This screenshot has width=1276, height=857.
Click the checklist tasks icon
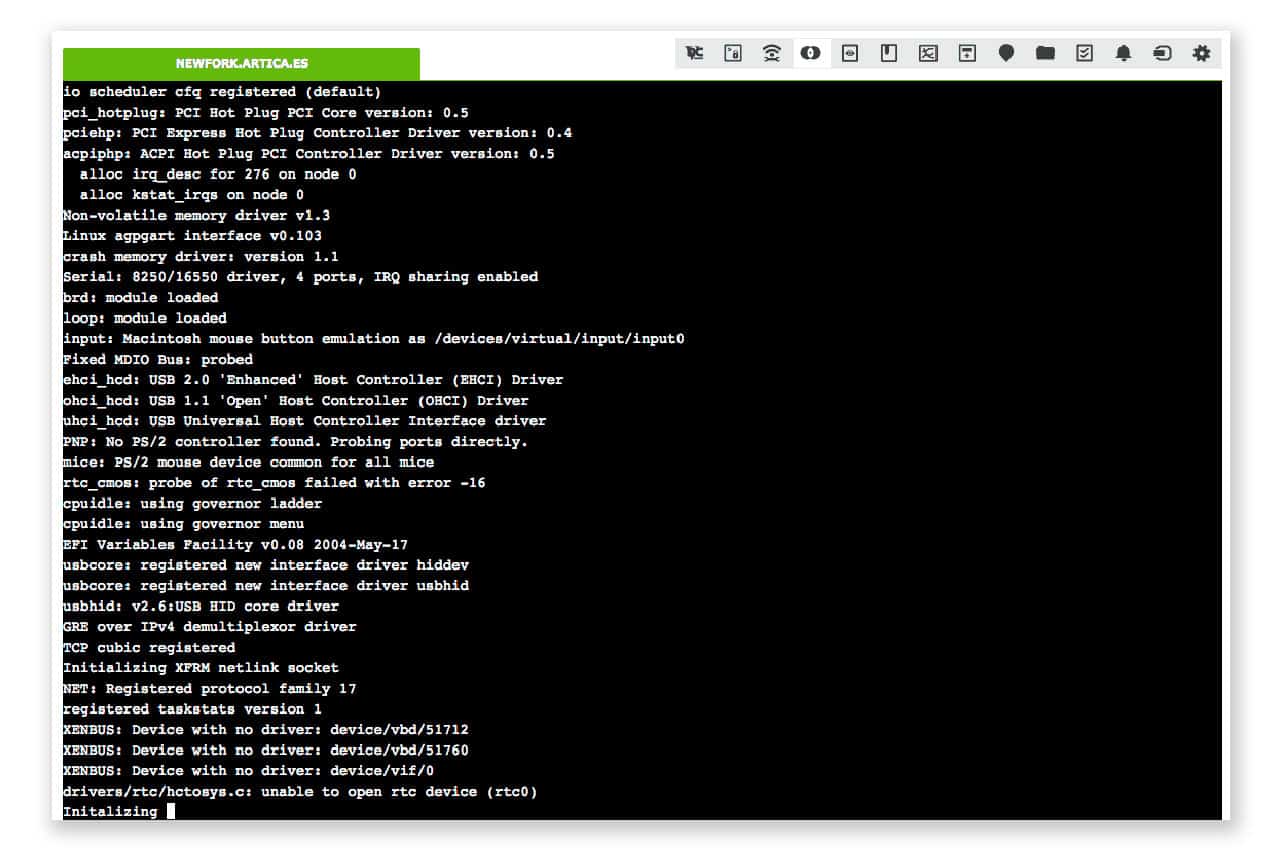(1084, 53)
